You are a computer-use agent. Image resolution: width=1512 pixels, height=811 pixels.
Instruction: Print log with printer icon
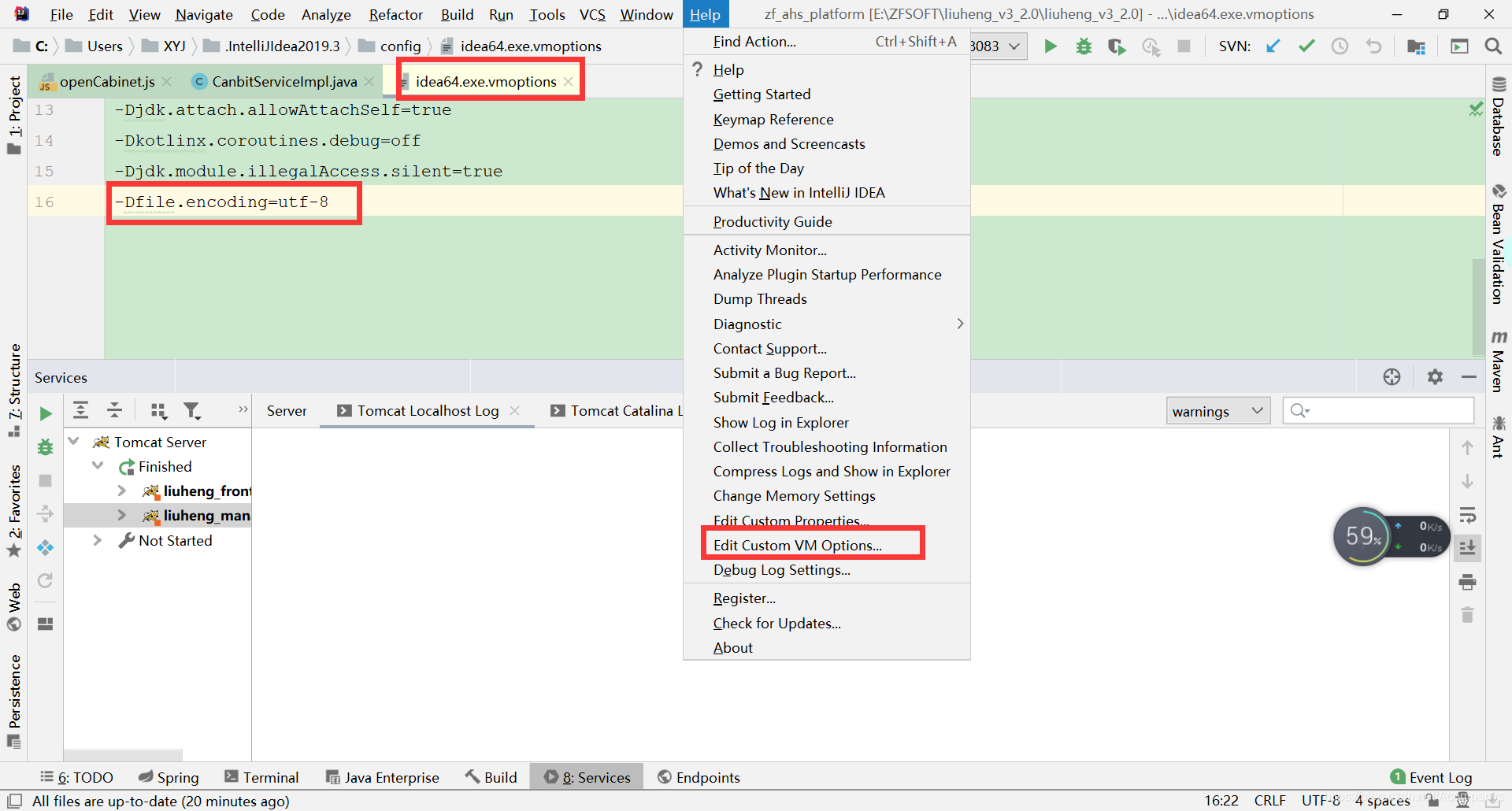pyautogui.click(x=1467, y=582)
